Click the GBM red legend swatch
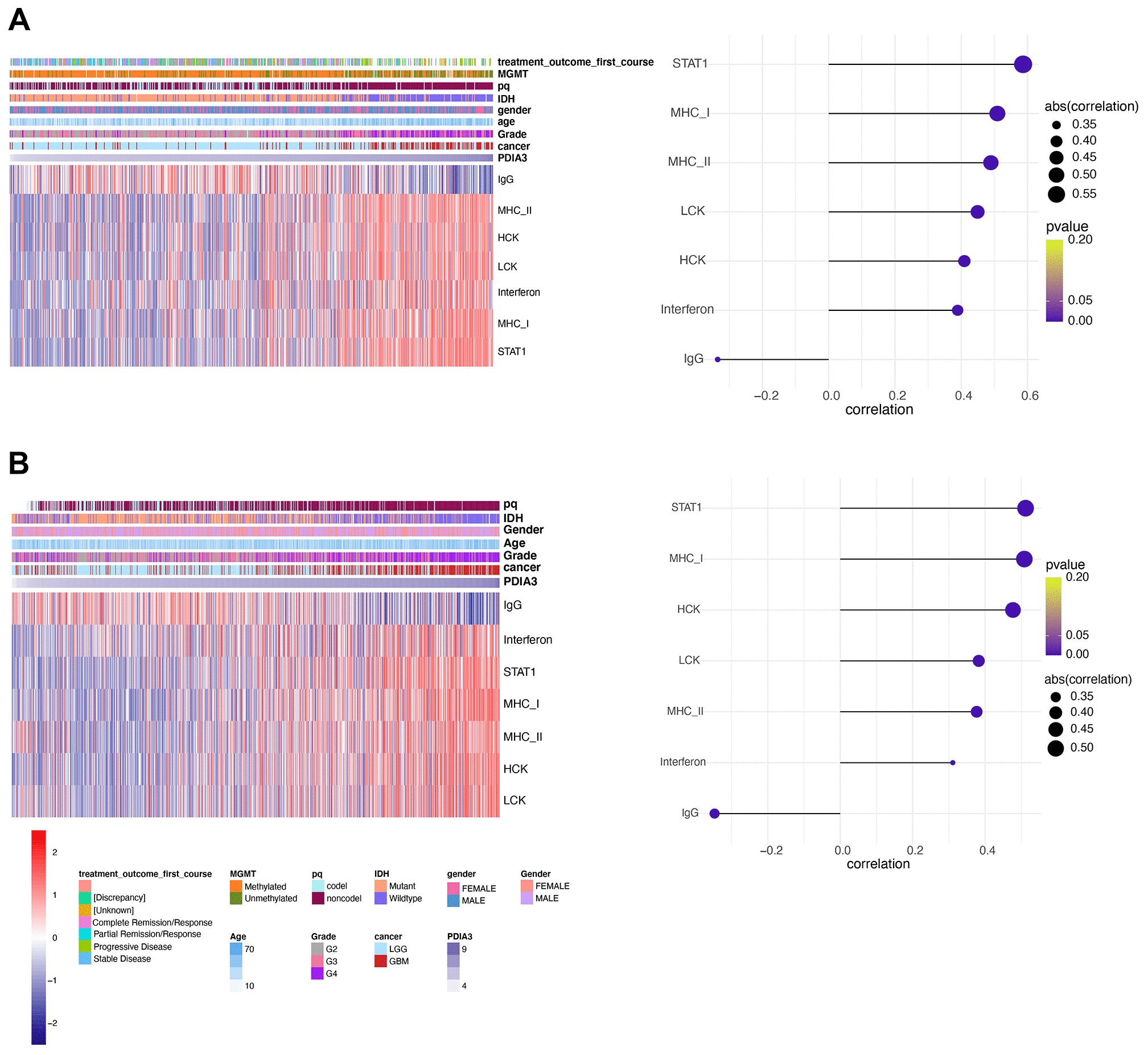Viewport: 1148px width, 1055px height. [381, 961]
